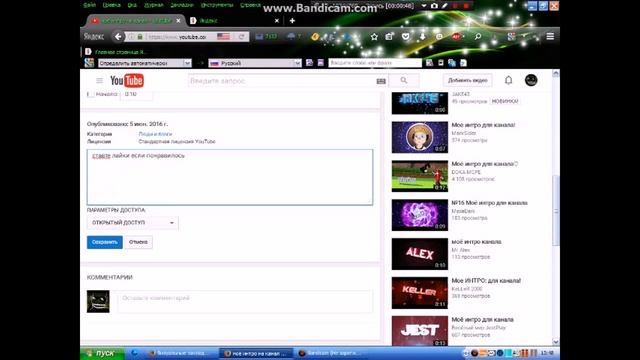Image resolution: width=640 pixels, height=360 pixels.
Task: Open the Инструменты menu
Action: [217, 5]
